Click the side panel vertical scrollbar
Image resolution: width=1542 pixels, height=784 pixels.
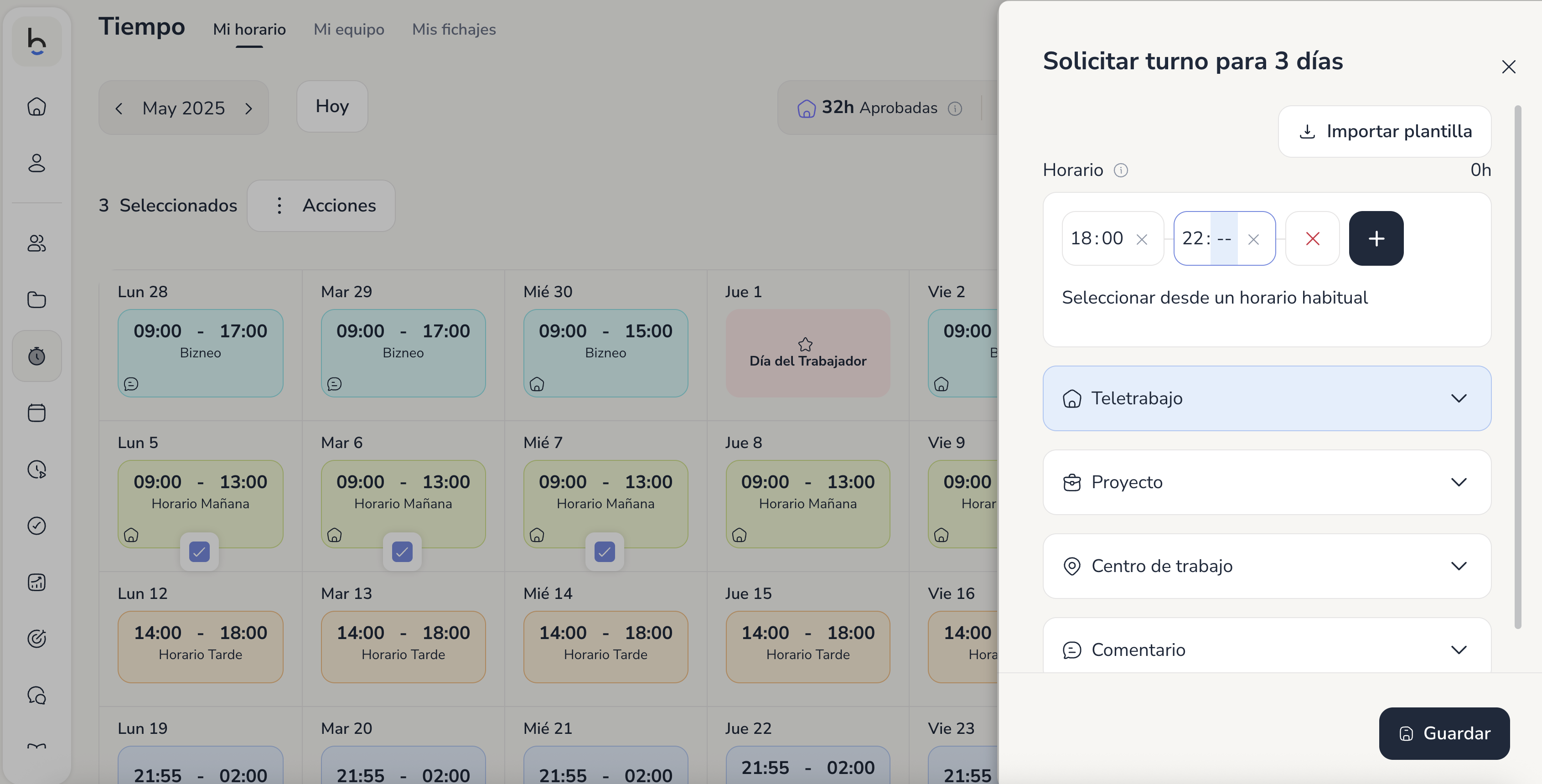1517,367
